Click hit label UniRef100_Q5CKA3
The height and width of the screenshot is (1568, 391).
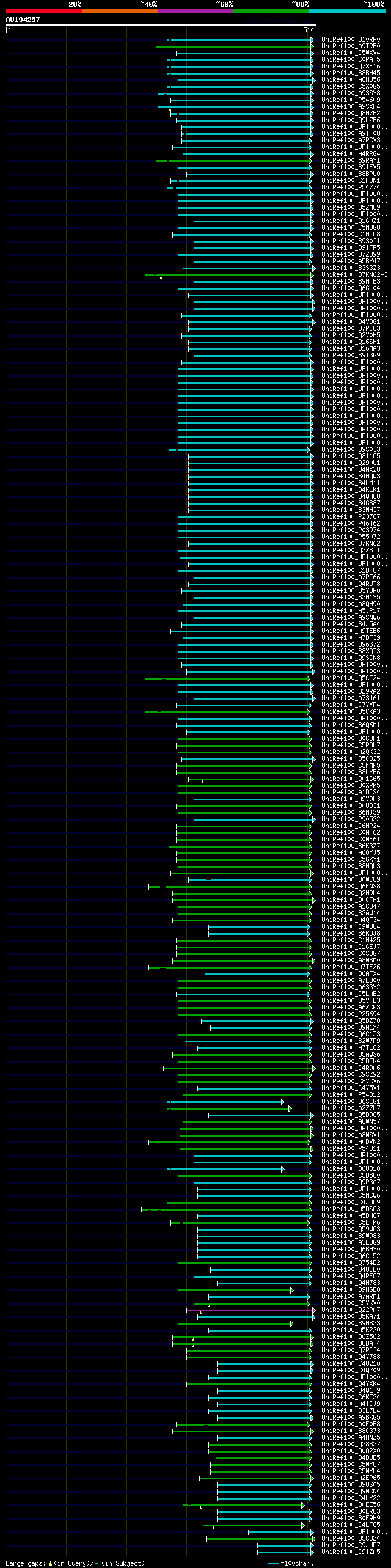click(x=351, y=712)
